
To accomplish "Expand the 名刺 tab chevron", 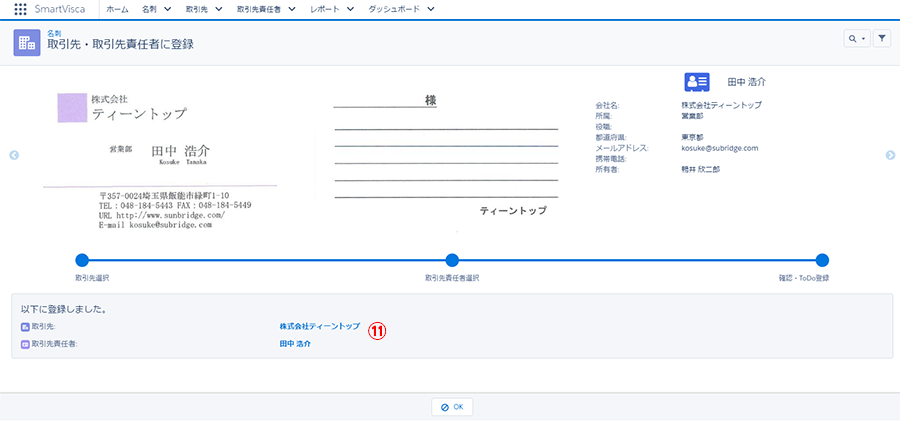I will (168, 9).
